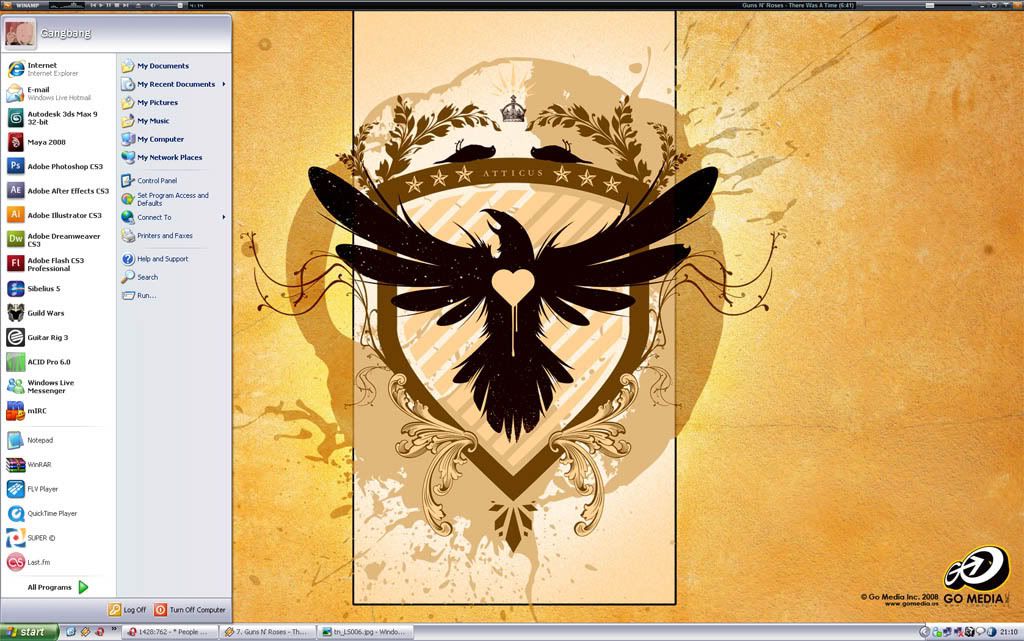Click Log Off button
This screenshot has height=641, width=1024.
click(128, 610)
